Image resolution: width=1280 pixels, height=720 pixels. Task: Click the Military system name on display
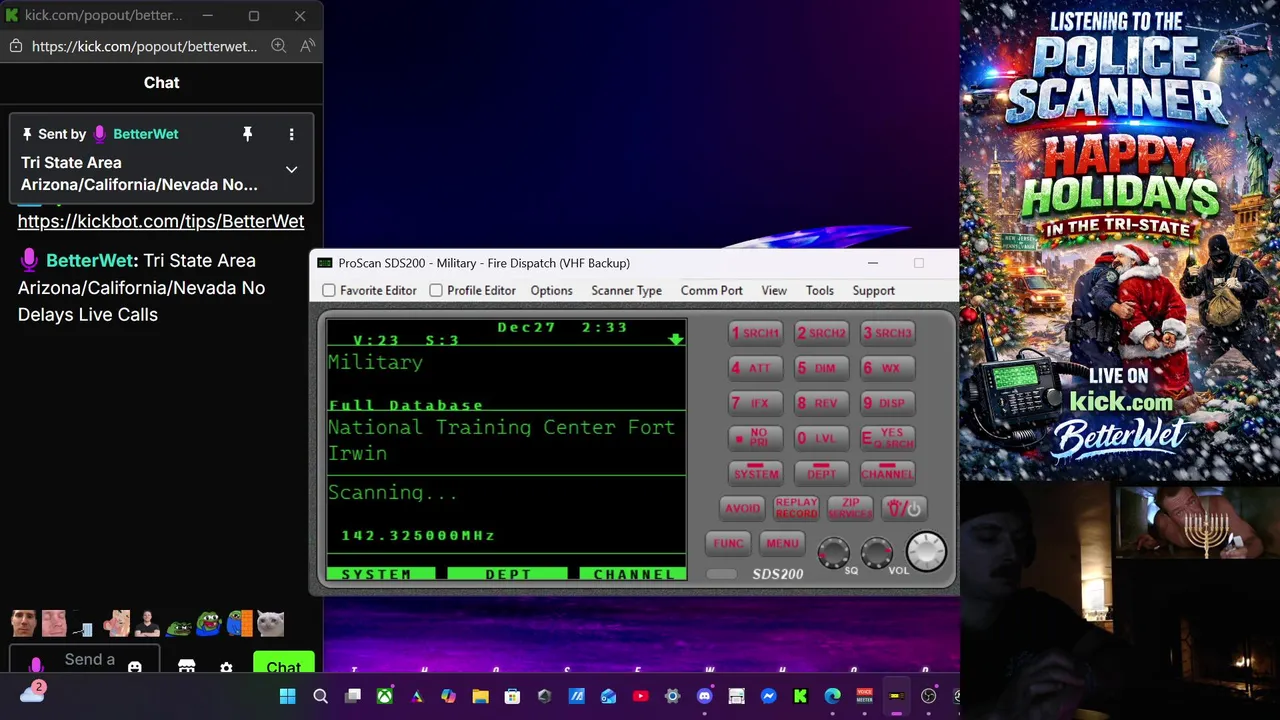375,363
